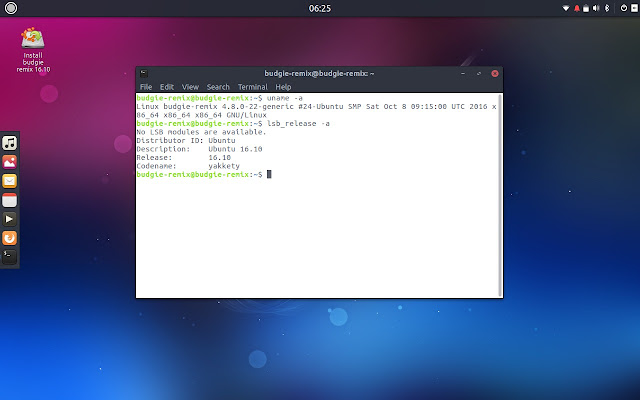The height and width of the screenshot is (400, 640).
Task: Click the 'Ubuntu 16.10' description value
Action: 235,149
